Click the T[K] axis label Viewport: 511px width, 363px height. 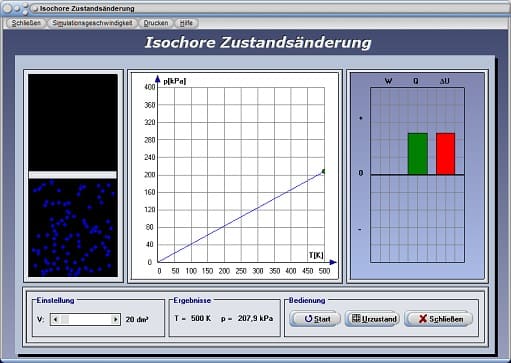[x=316, y=255]
